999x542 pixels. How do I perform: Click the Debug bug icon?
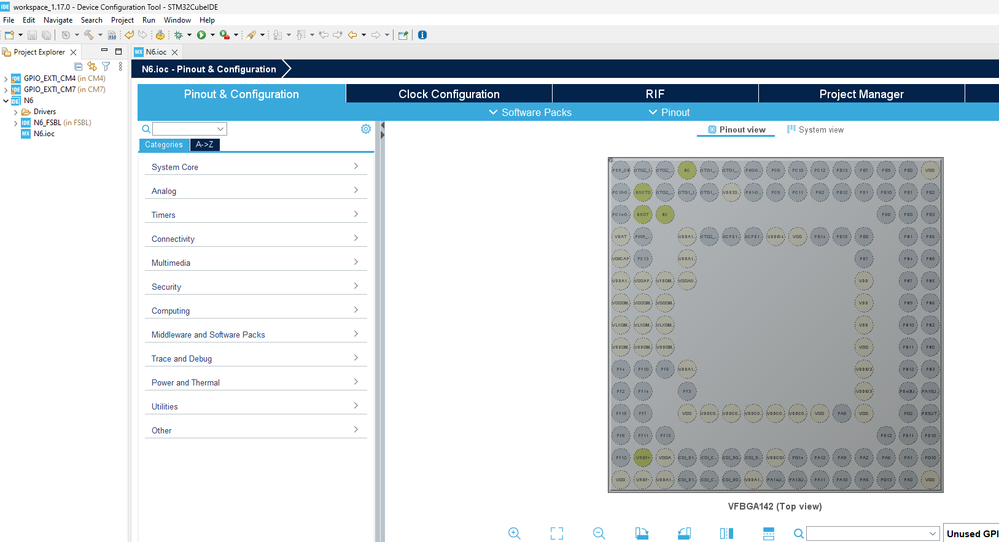pyautogui.click(x=179, y=35)
